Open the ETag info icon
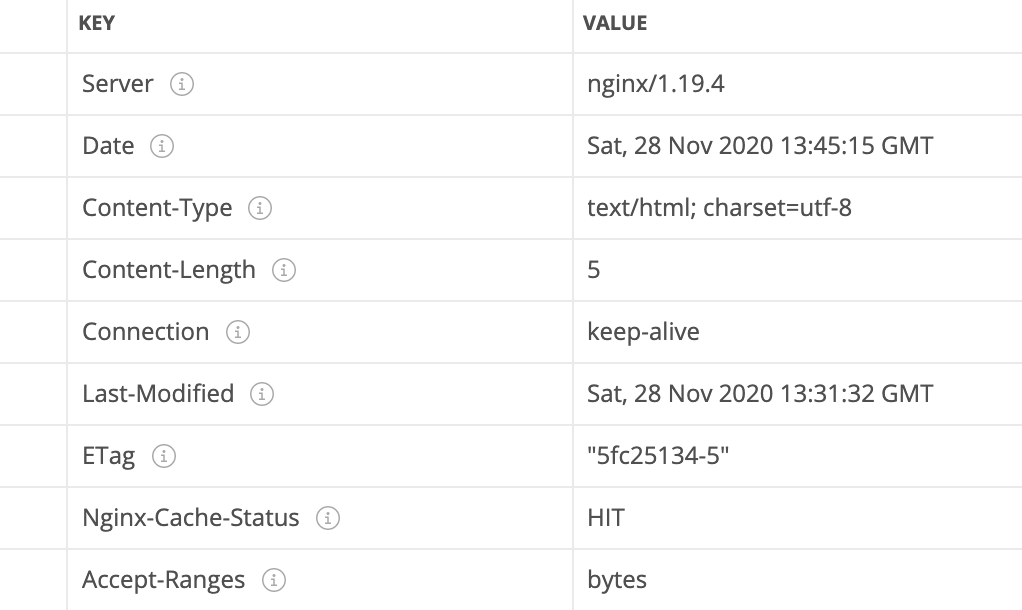Image resolution: width=1022 pixels, height=610 pixels. [x=164, y=456]
